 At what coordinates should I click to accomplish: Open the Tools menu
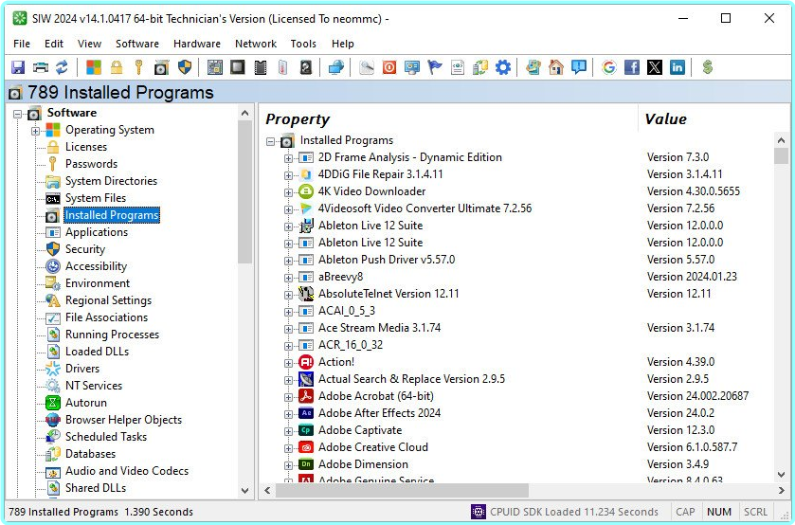click(303, 44)
